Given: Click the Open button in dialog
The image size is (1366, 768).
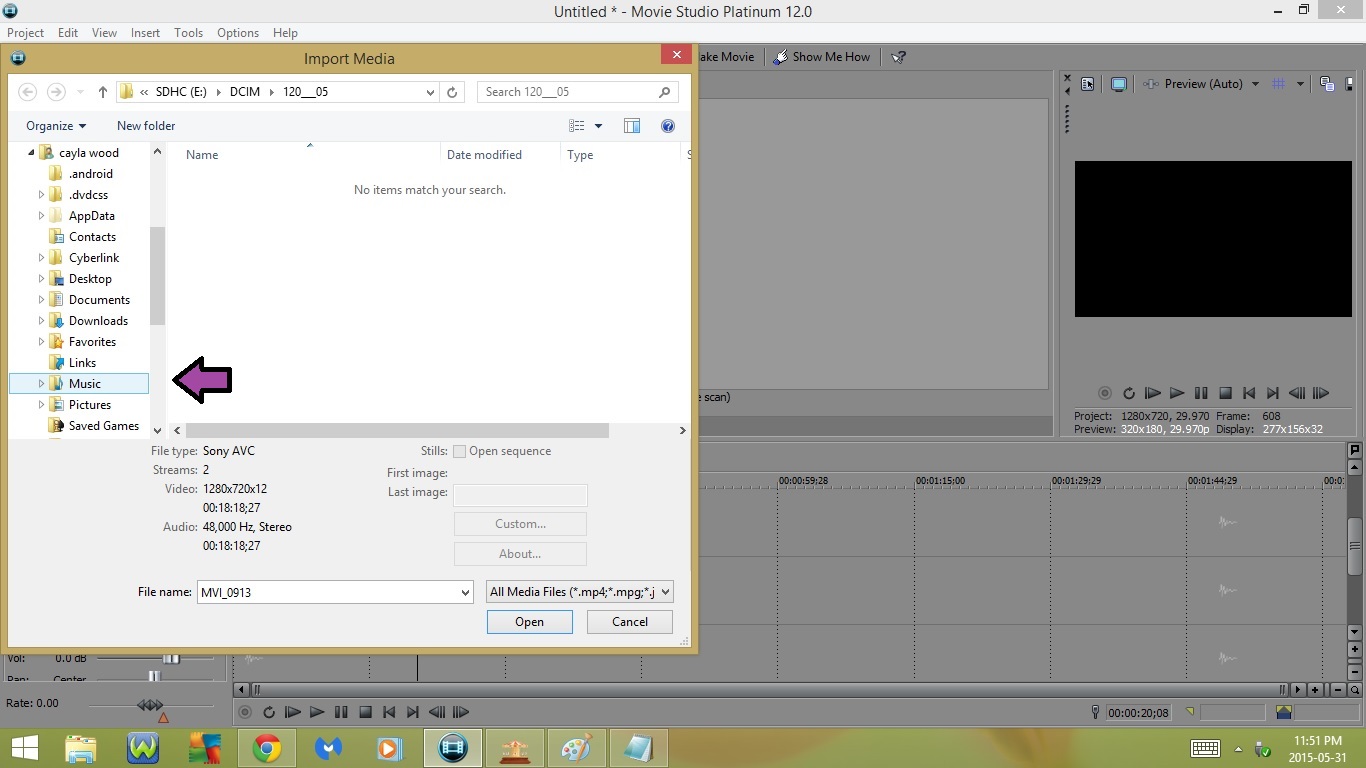Looking at the screenshot, I should tap(530, 622).
